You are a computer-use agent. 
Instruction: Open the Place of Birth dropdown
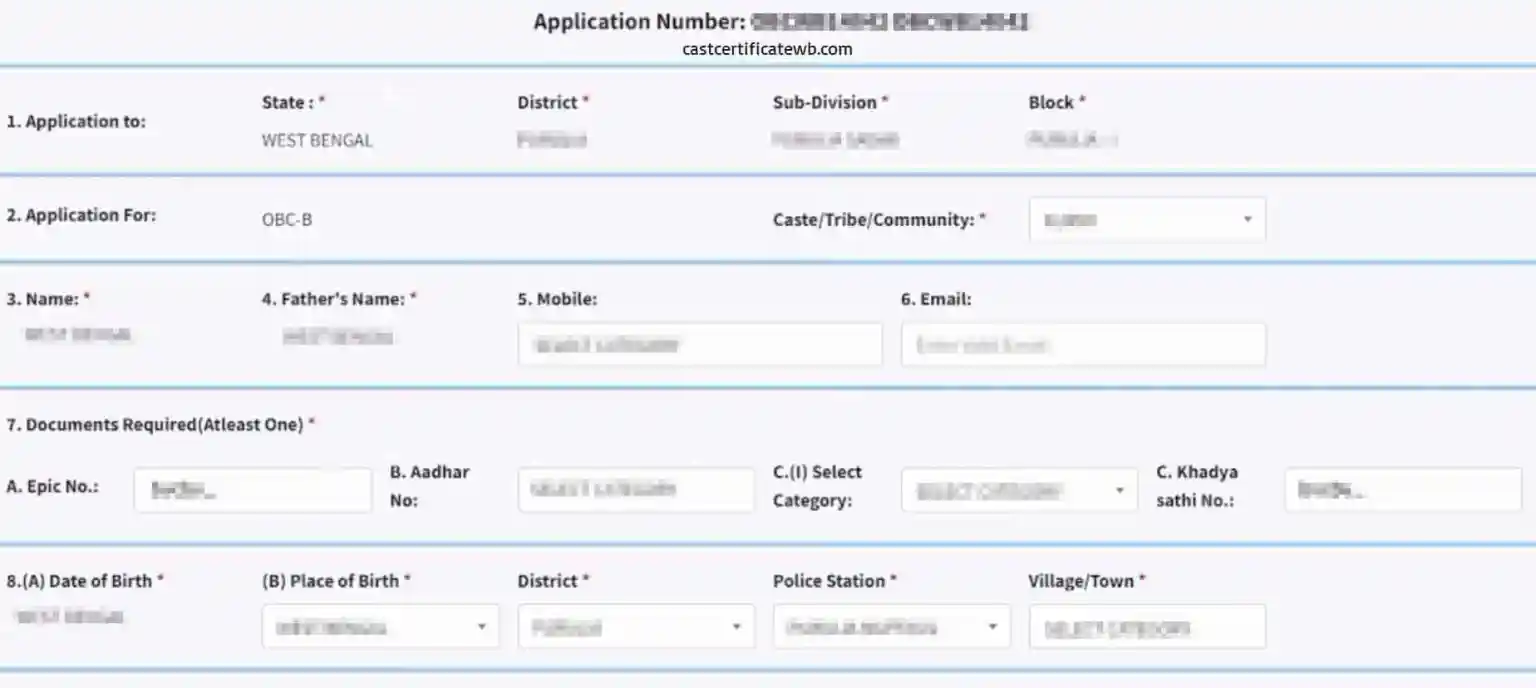[x=380, y=626]
